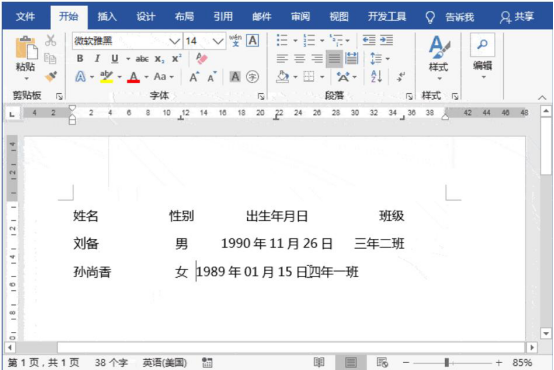Align text to the right
554x370 pixels.
click(x=317, y=58)
